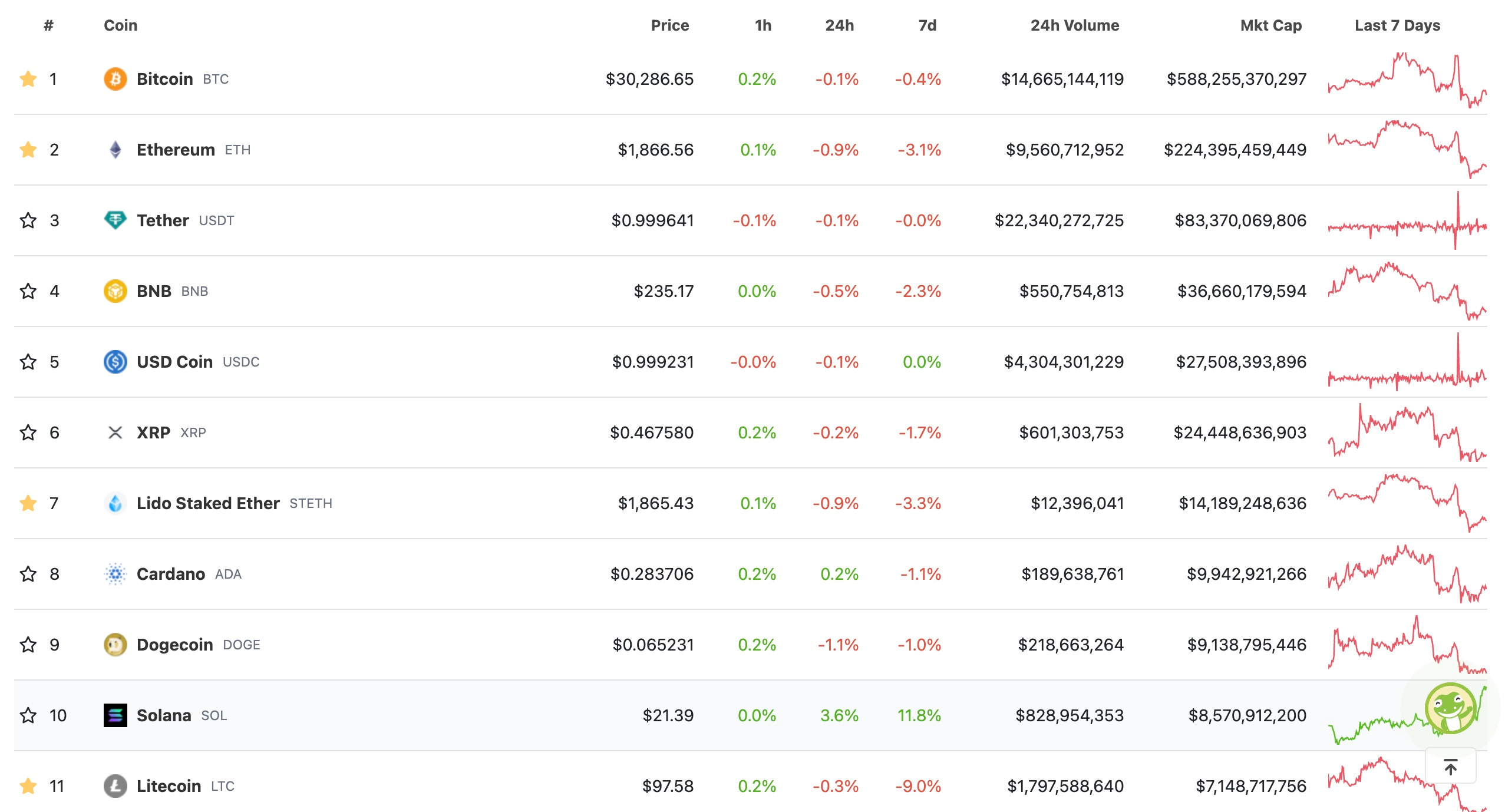Viewport: 1505px width, 812px height.
Task: Unstar Litecoin from favorites
Action: click(x=28, y=786)
